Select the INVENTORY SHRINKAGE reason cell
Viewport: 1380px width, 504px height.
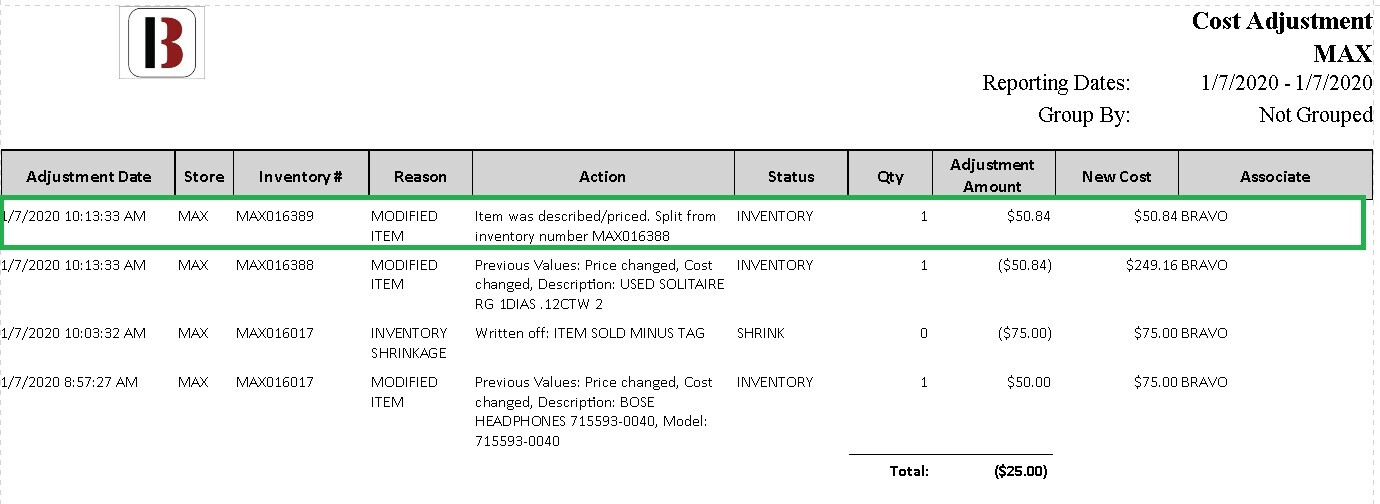(x=409, y=343)
